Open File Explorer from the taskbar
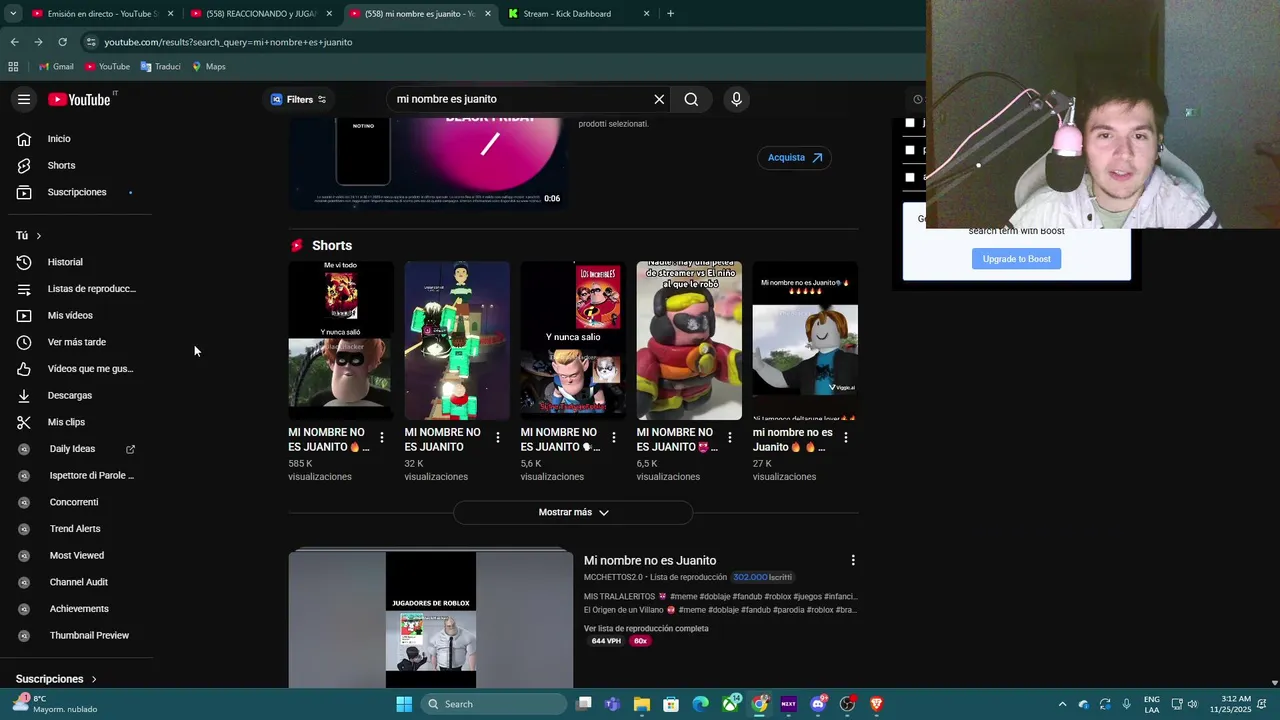 [642, 704]
